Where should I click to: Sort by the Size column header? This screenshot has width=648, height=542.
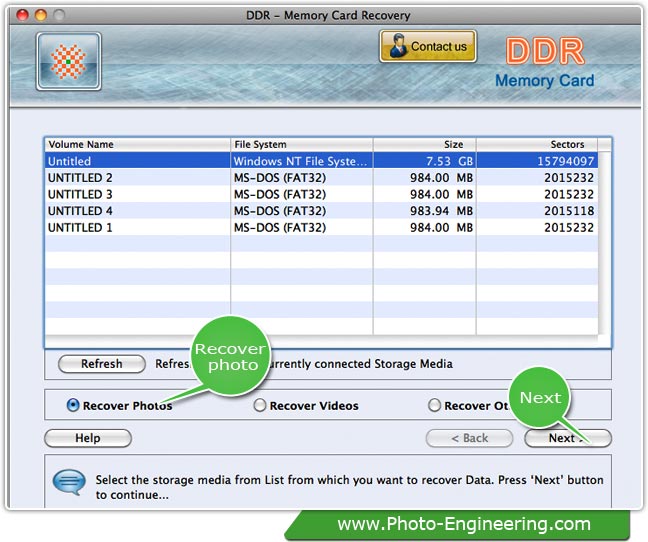click(425, 144)
